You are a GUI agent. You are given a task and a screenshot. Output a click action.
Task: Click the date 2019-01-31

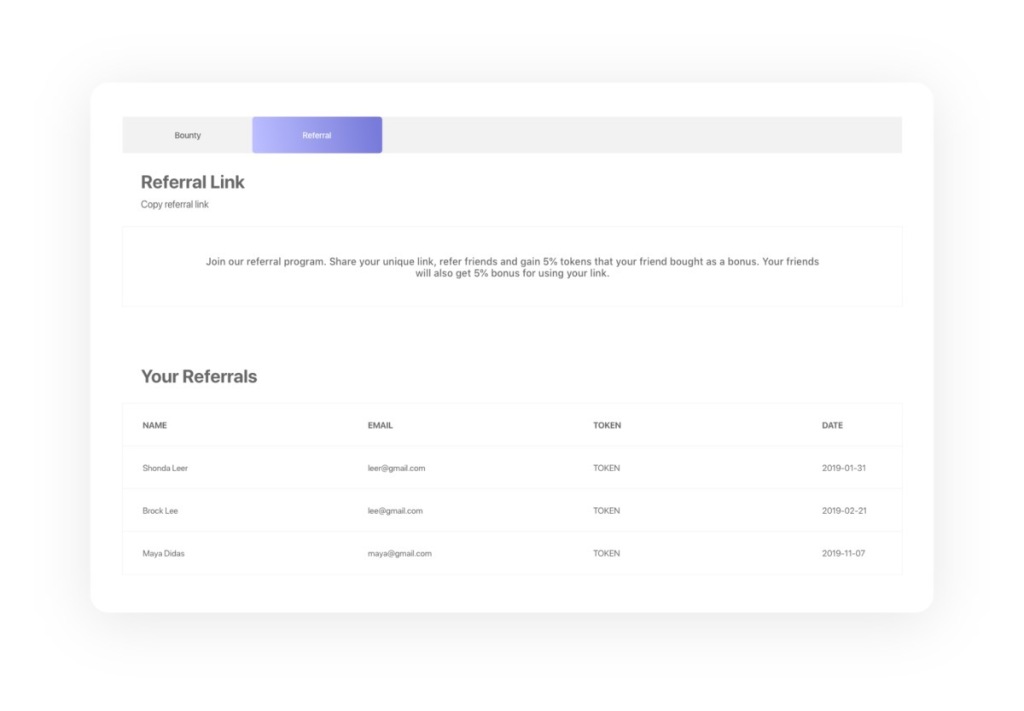(844, 468)
